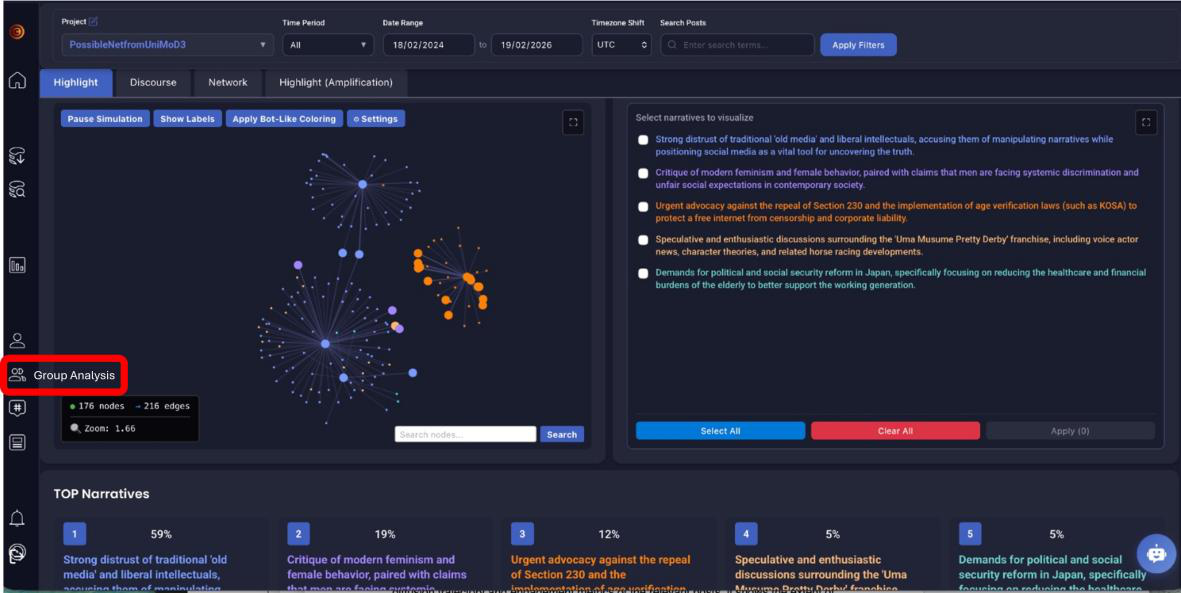Expand the network graph panel to fullscreen
The width and height of the screenshot is (1181, 593).
[573, 122]
